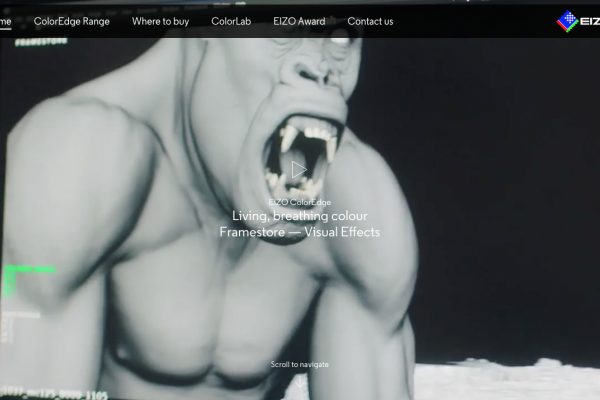600x400 pixels.
Task: Play the Framestore video
Action: pos(299,169)
